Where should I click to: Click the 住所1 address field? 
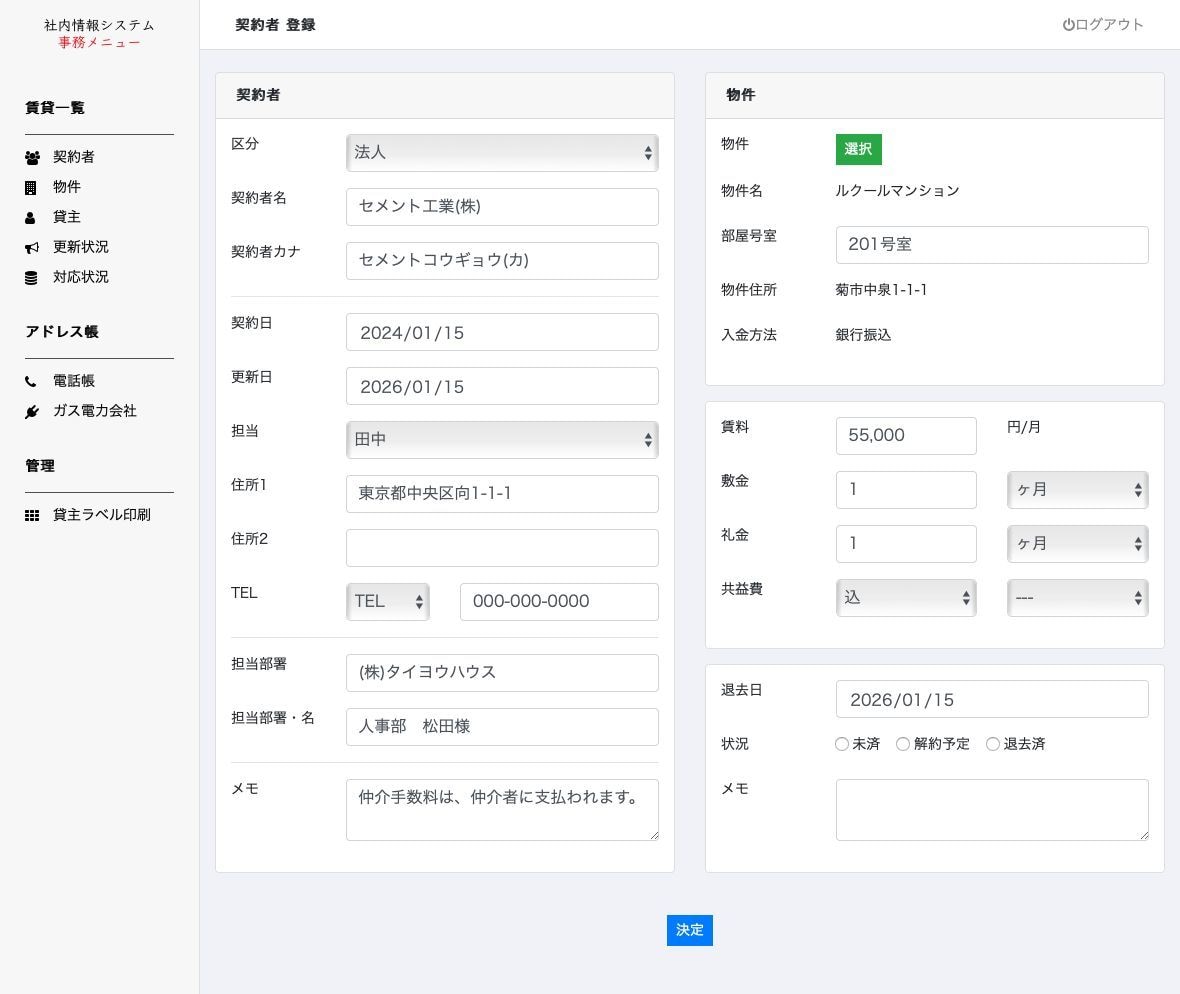pyautogui.click(x=502, y=494)
